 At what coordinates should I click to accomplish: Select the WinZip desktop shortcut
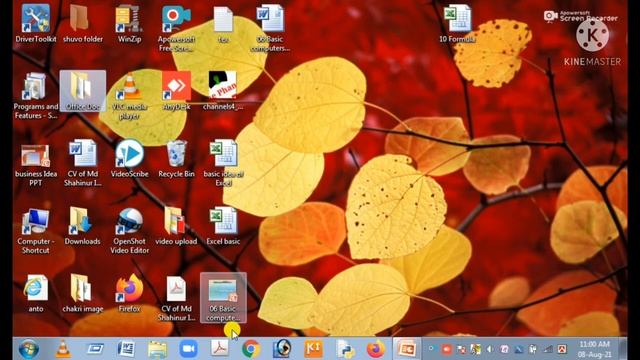pos(129,23)
